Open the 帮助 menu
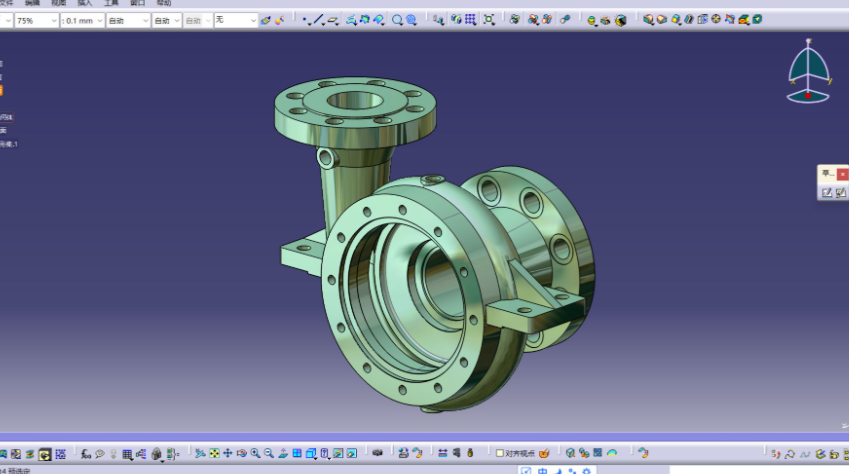 [164, 3]
